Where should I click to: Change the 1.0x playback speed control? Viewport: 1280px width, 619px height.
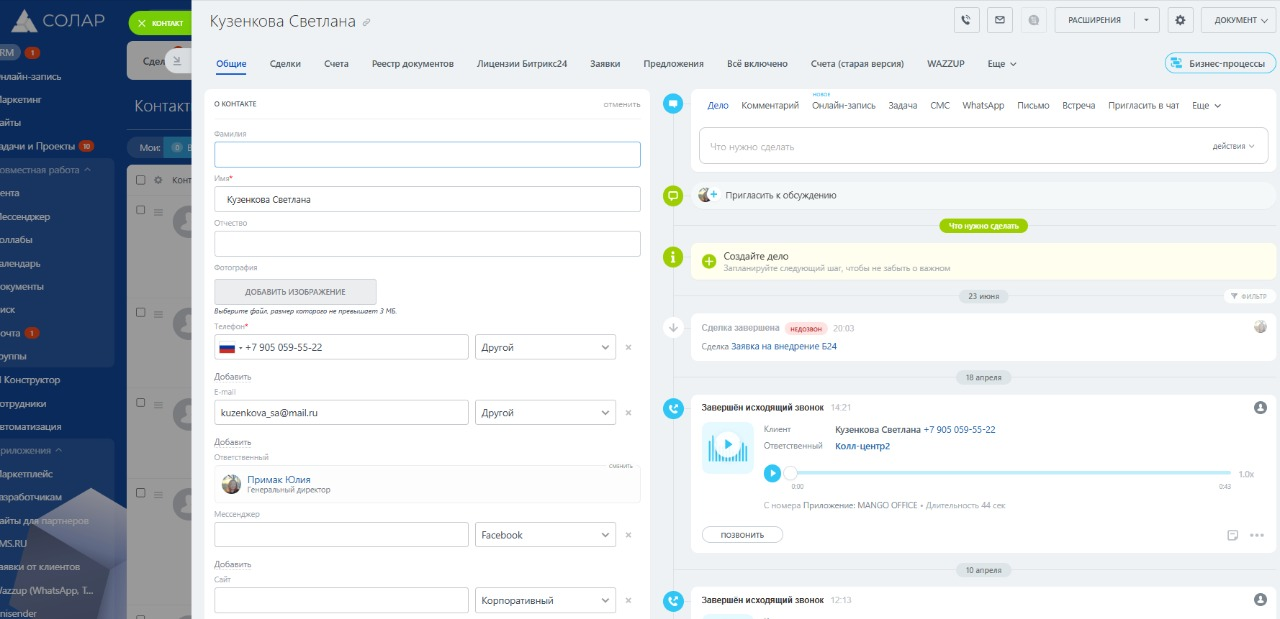[x=1245, y=474]
